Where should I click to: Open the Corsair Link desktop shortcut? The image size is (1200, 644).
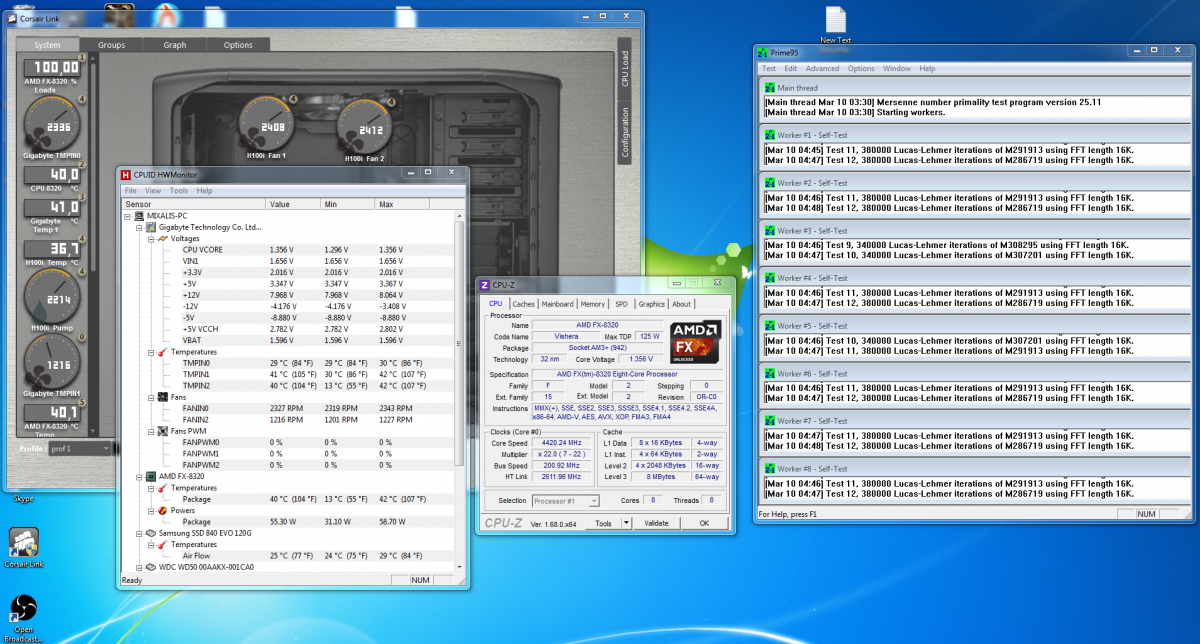[24, 543]
